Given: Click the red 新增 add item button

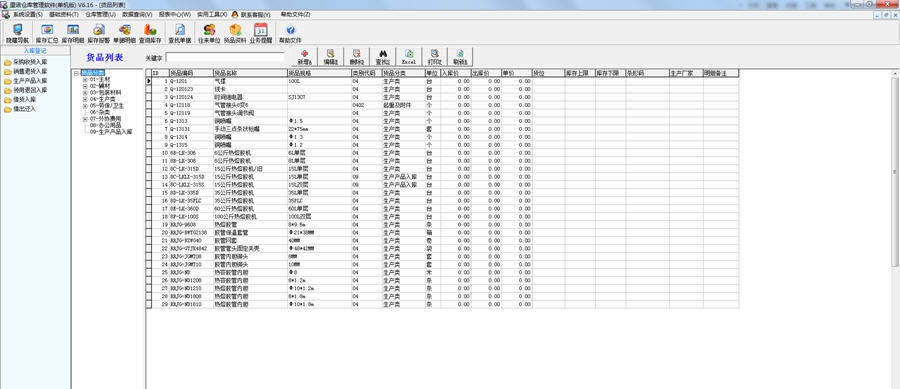Looking at the screenshot, I should tap(305, 57).
